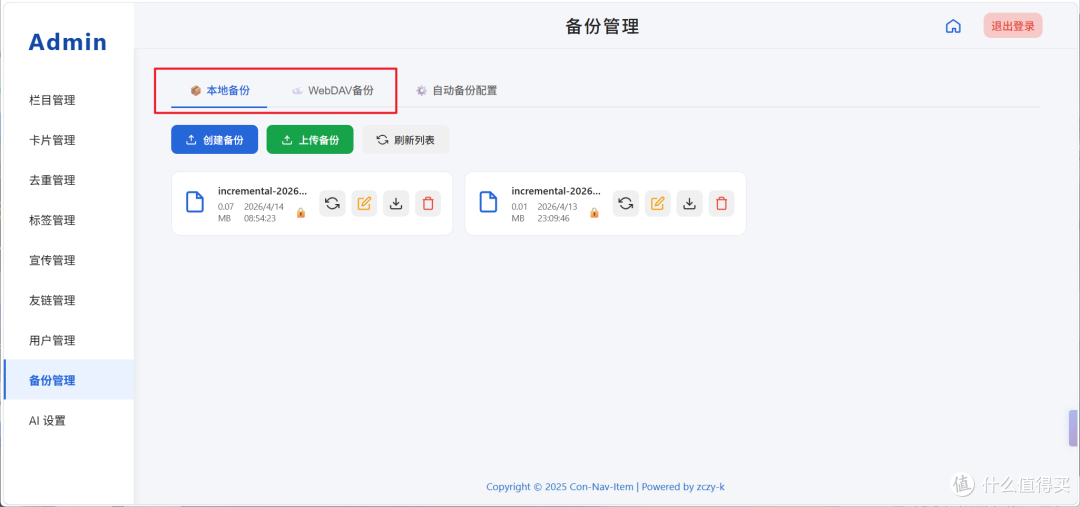The width and height of the screenshot is (1080, 507).
Task: Log out using 退出登录 button
Action: (1012, 26)
